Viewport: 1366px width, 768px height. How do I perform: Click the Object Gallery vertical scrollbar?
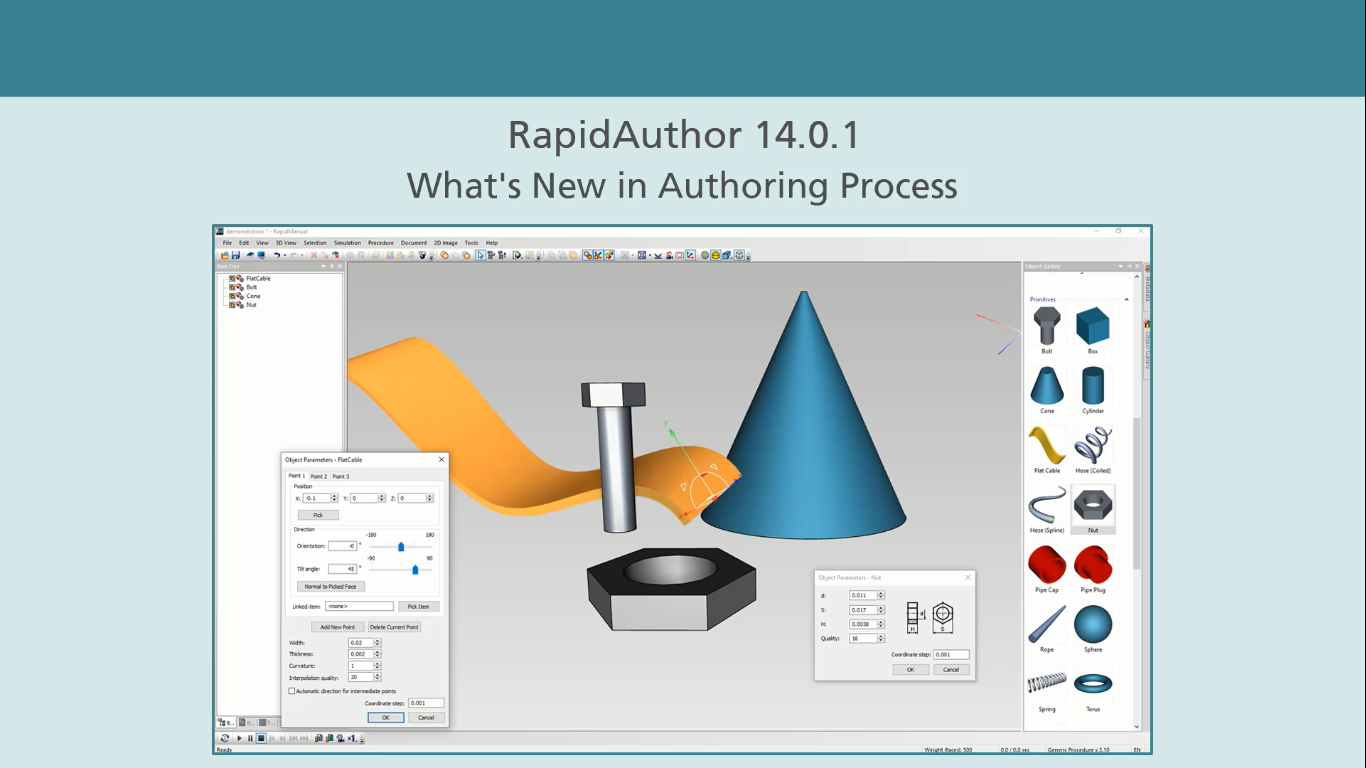1137,495
